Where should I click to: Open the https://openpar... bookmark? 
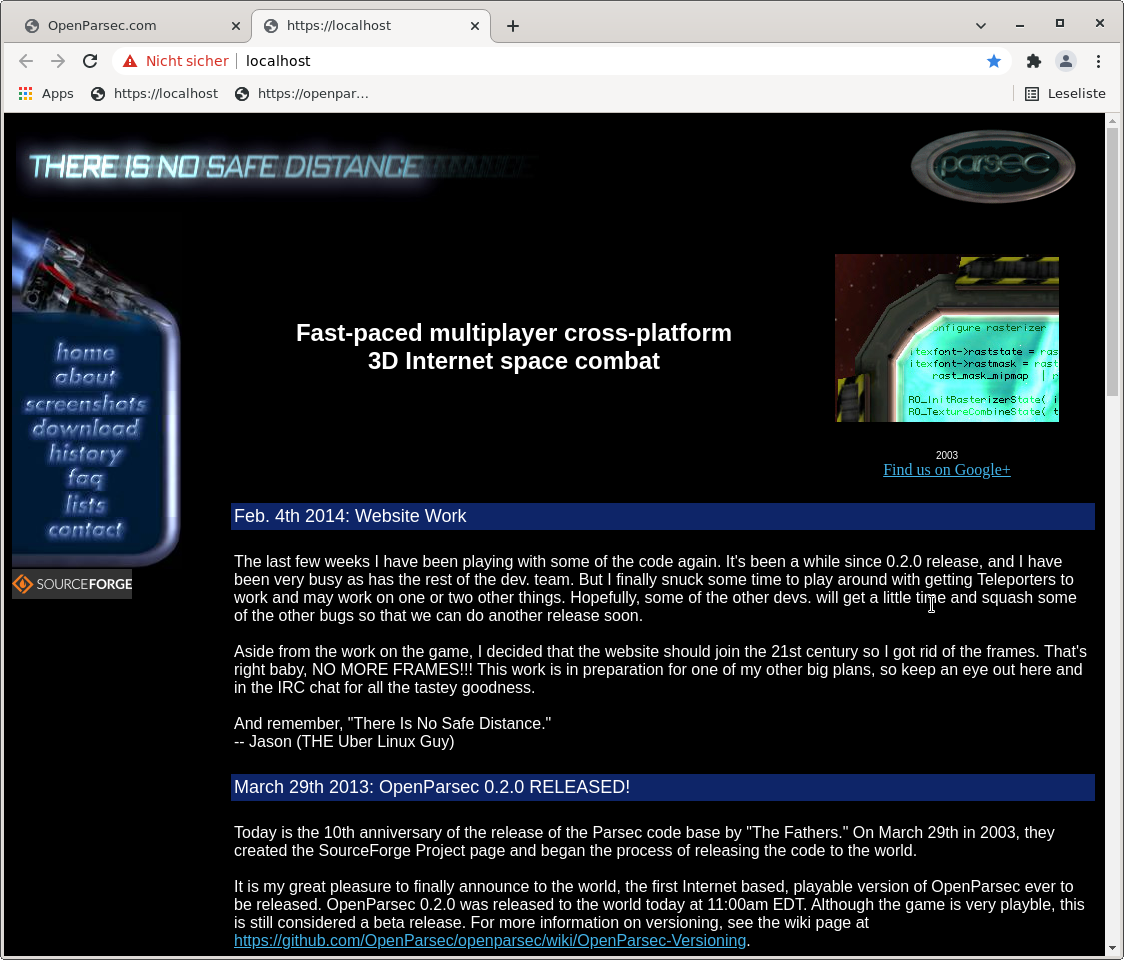(x=302, y=93)
